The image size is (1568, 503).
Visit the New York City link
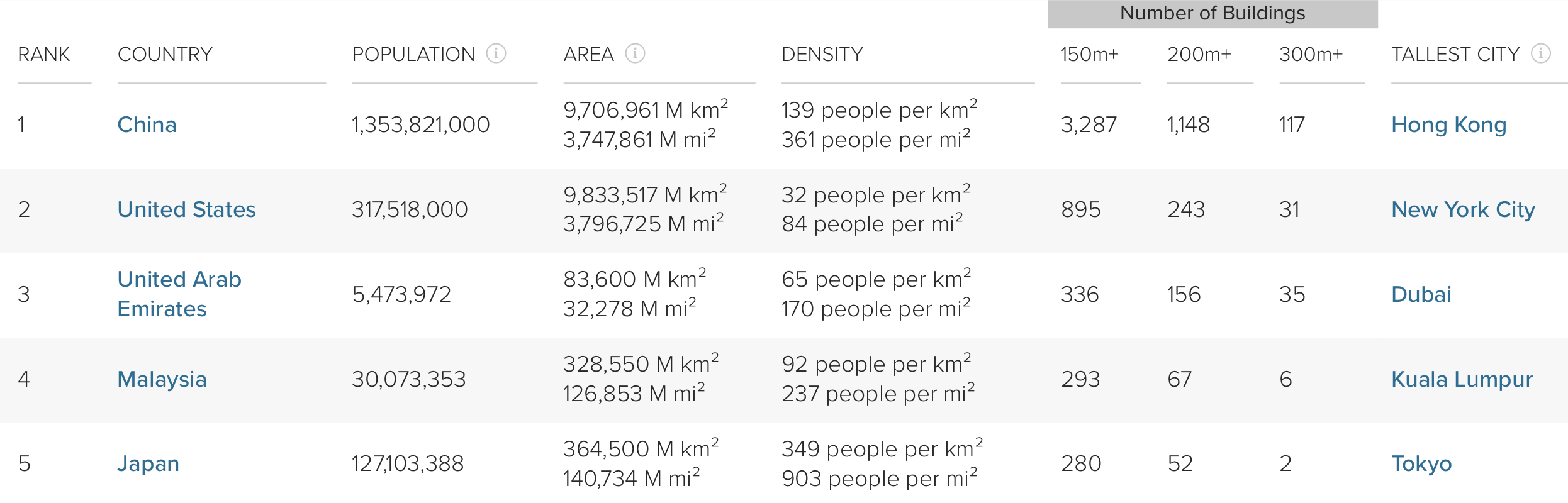1463,209
